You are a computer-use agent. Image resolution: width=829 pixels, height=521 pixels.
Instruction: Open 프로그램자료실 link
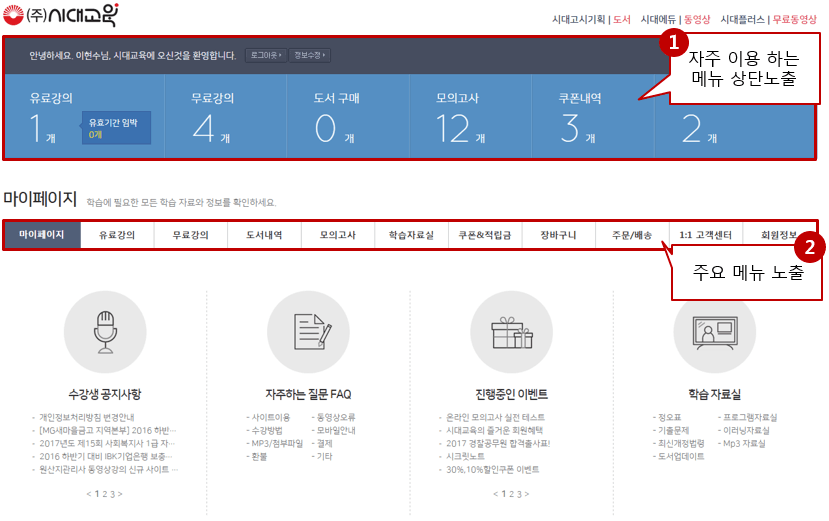(750, 417)
